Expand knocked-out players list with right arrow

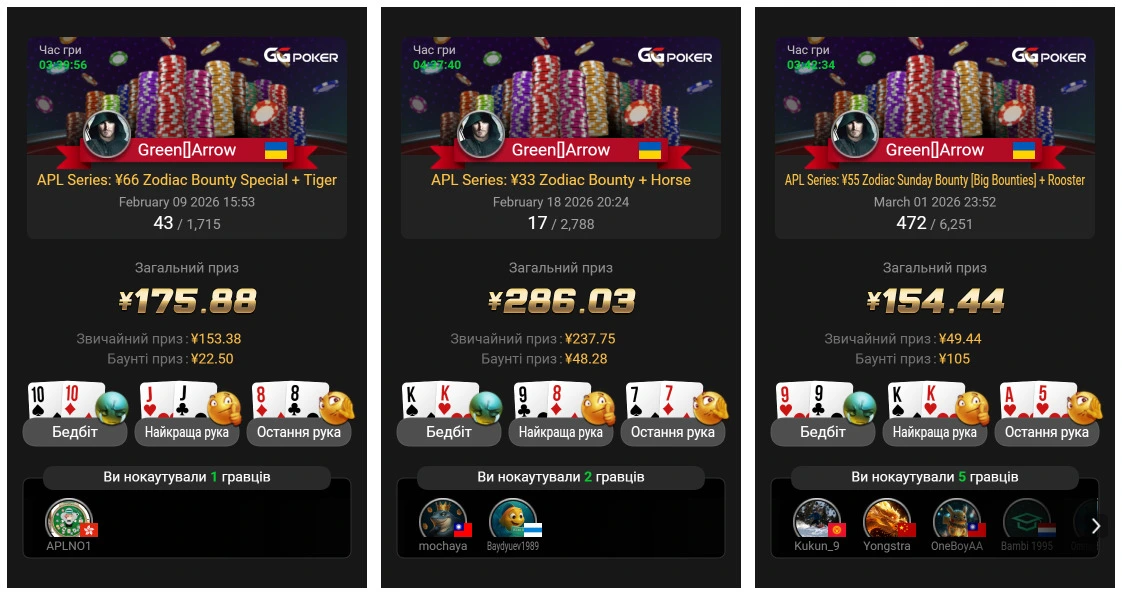(x=1096, y=526)
